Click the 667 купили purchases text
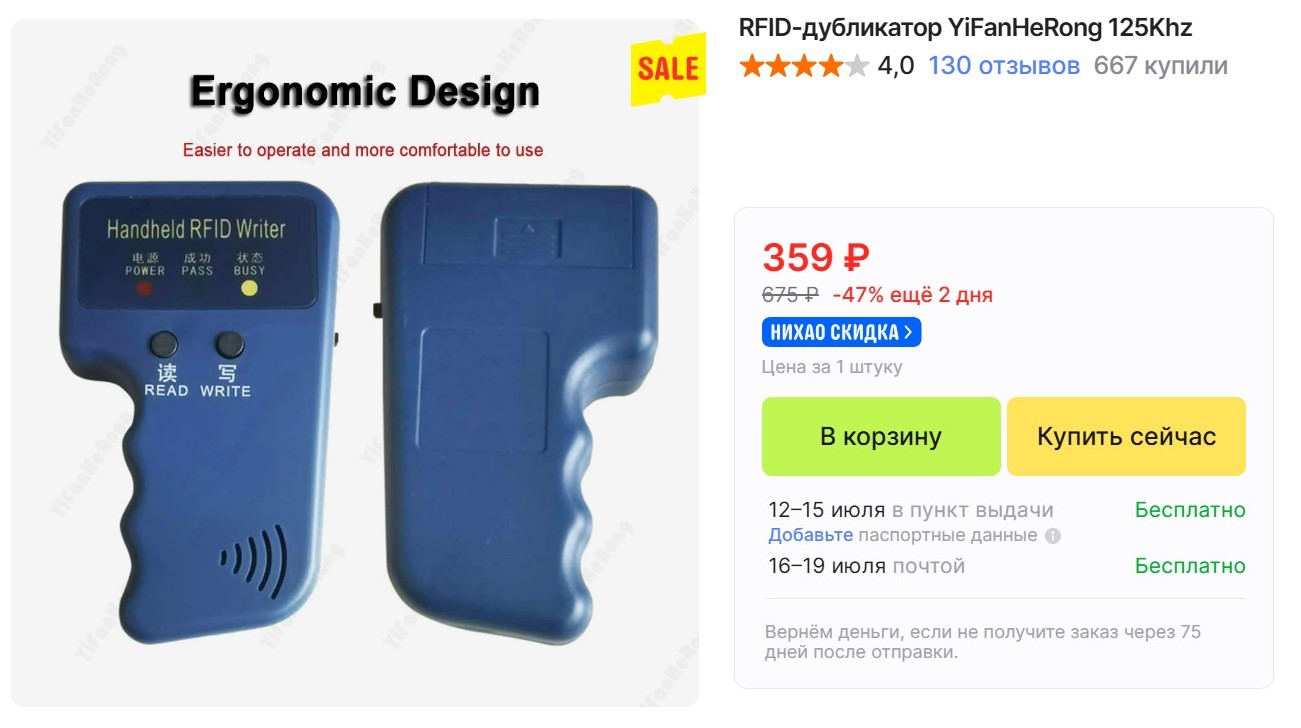 coord(1161,67)
